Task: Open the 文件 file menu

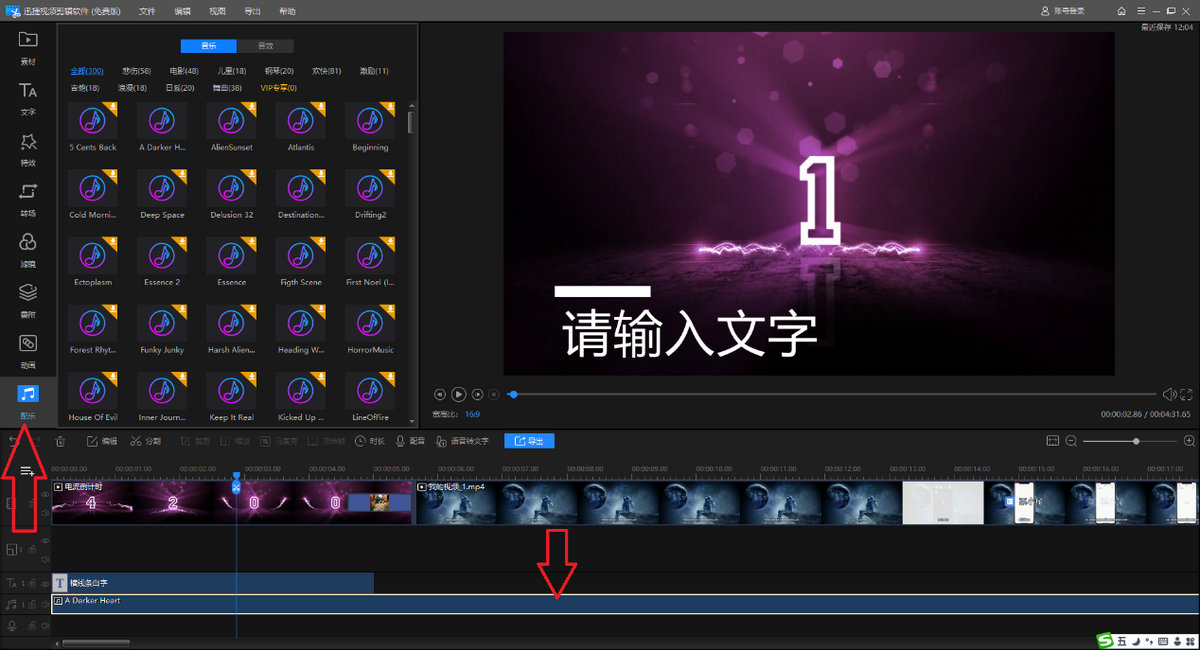Action: 147,11
